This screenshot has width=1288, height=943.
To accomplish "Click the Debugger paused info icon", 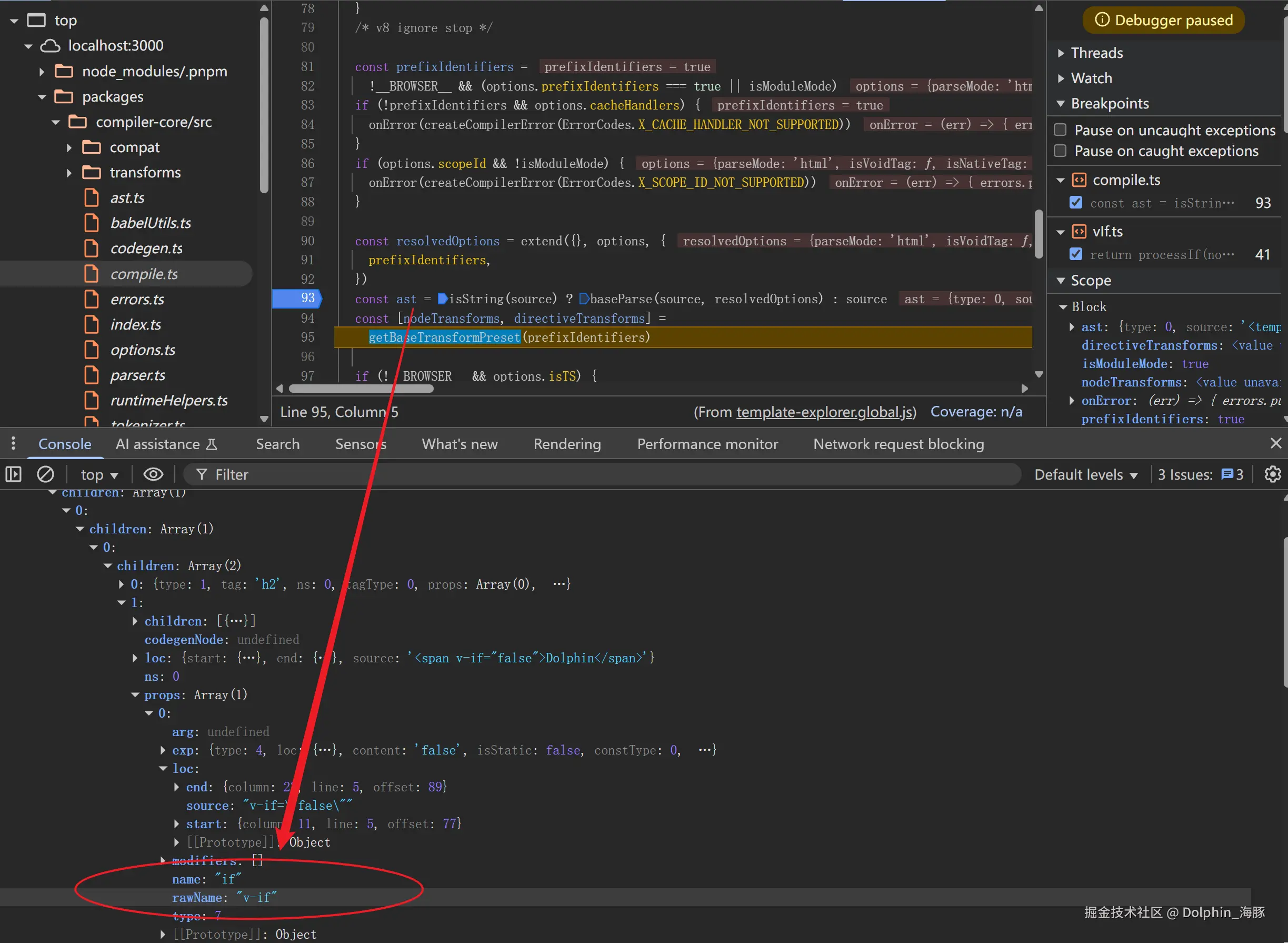I will (x=1102, y=20).
